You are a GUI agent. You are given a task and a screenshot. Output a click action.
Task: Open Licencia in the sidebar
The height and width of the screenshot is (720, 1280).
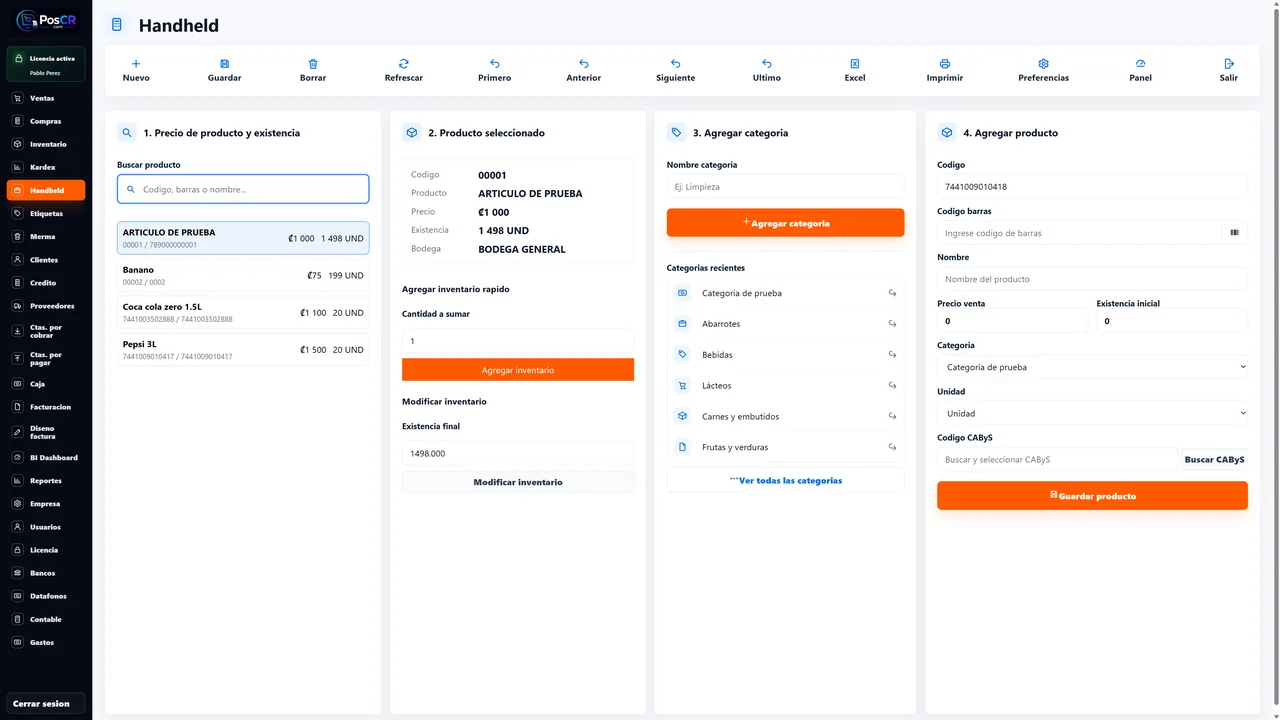pos(46,549)
